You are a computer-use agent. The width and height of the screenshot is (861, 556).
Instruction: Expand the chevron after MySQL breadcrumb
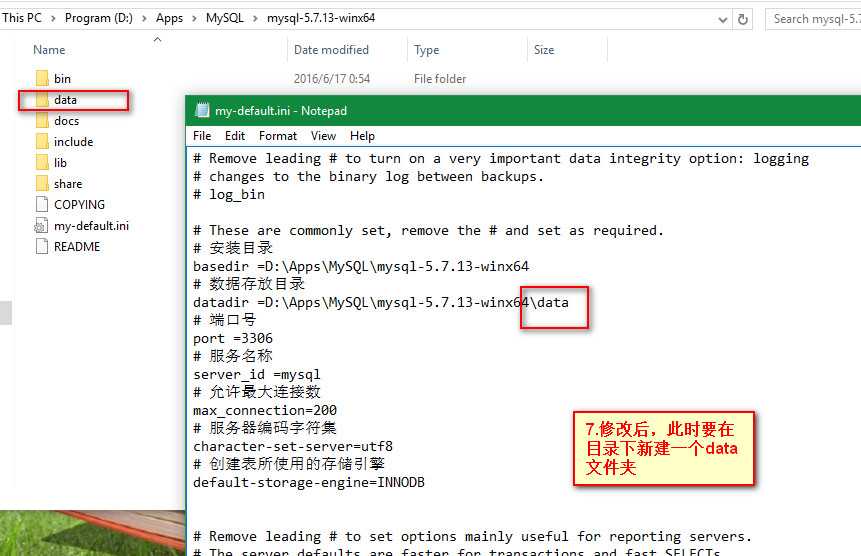(255, 18)
